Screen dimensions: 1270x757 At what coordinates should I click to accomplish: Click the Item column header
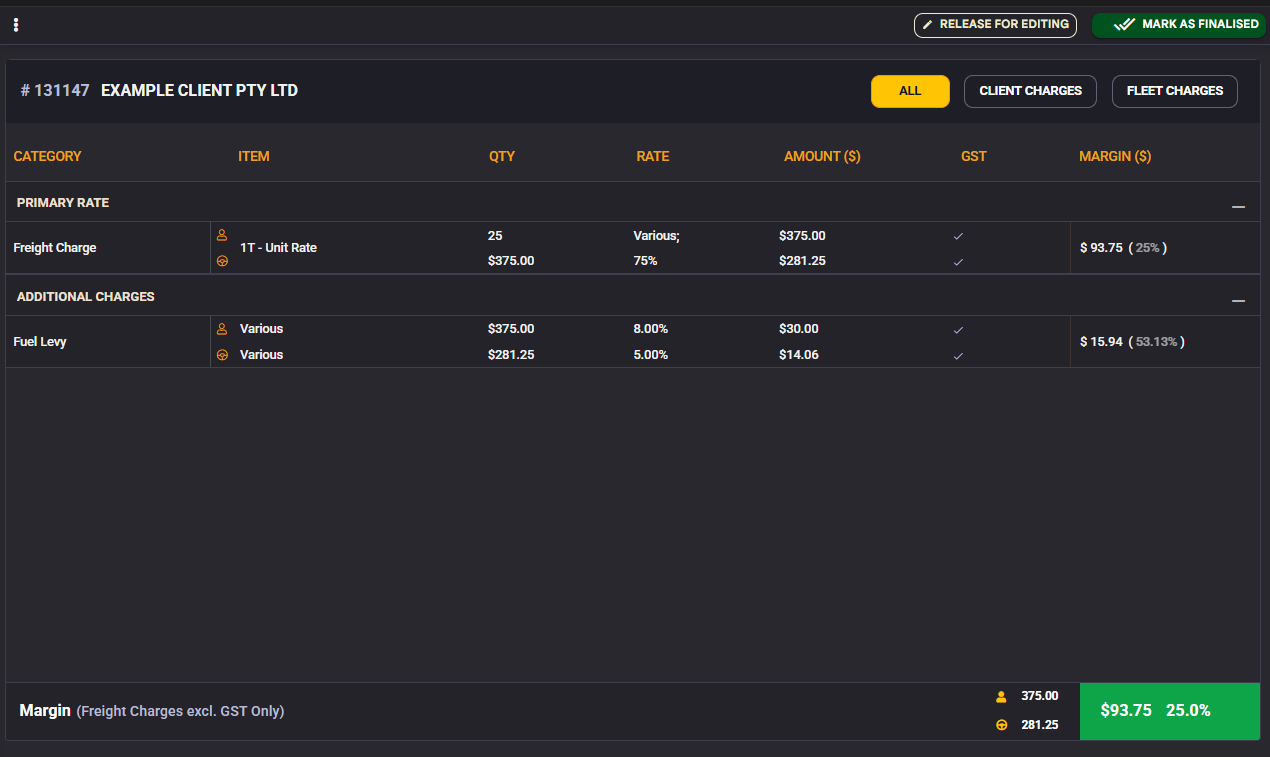pos(254,157)
